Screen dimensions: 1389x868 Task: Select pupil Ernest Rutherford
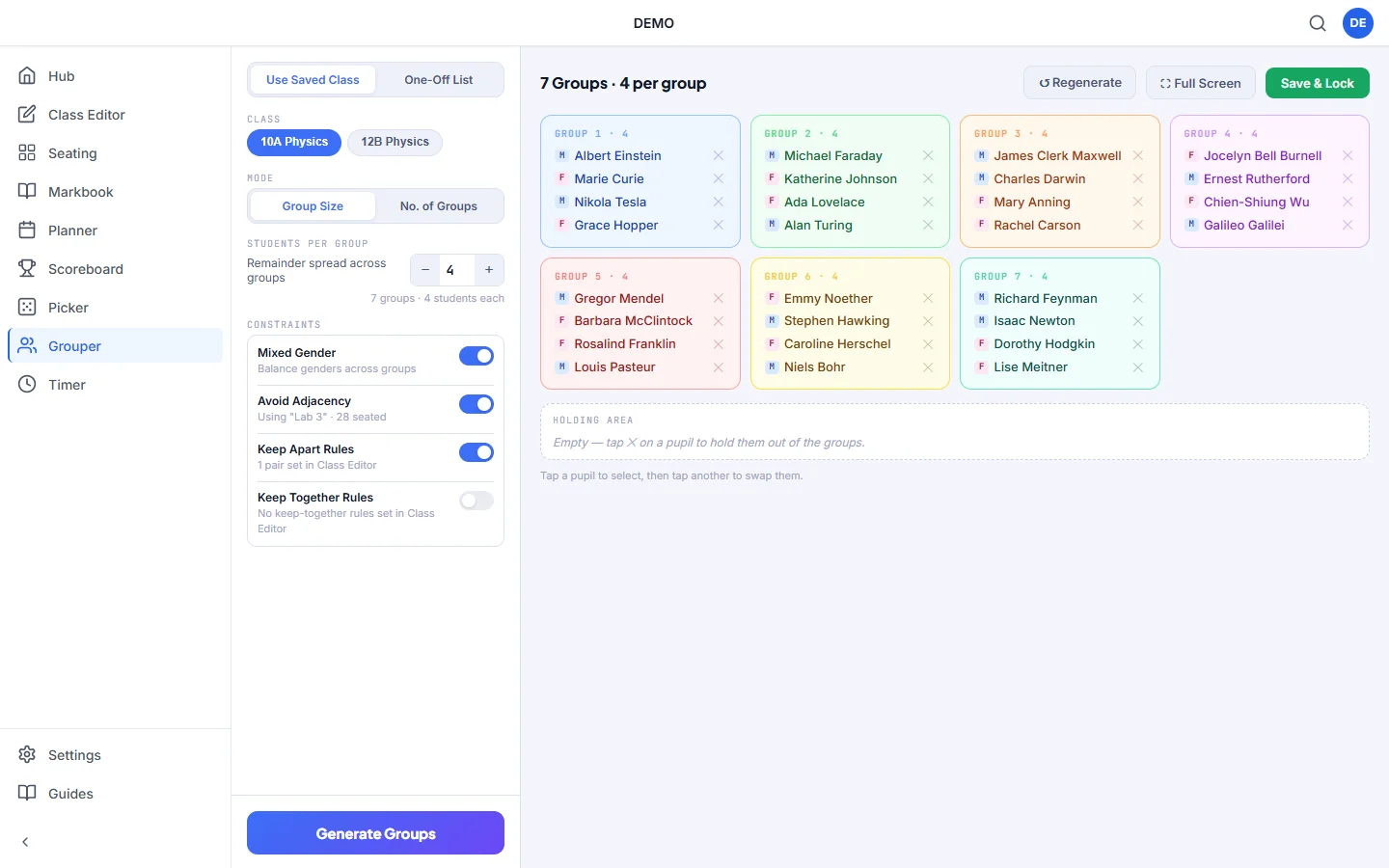click(x=1259, y=178)
